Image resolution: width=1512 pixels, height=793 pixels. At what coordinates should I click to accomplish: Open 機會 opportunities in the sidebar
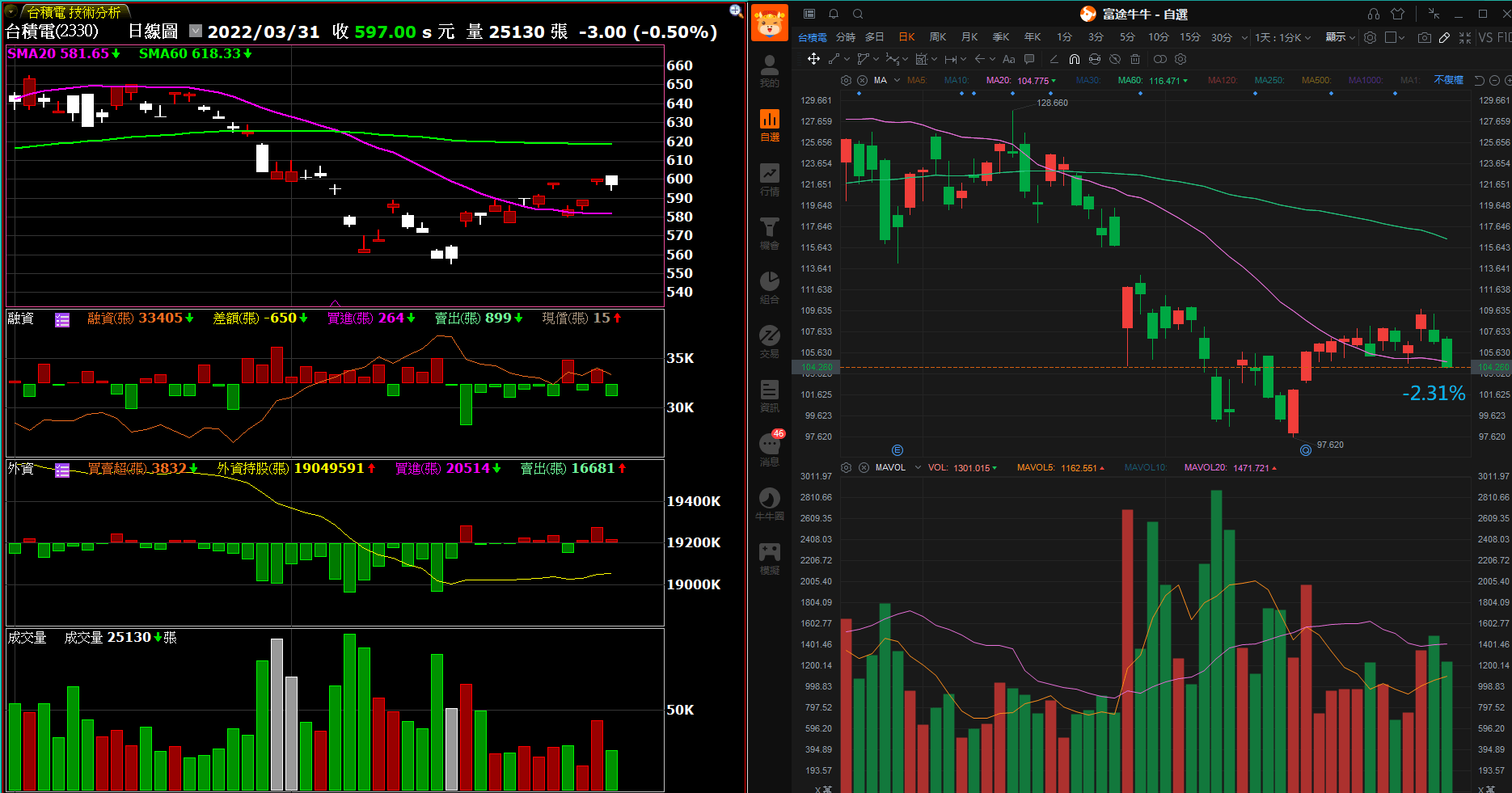click(x=769, y=234)
